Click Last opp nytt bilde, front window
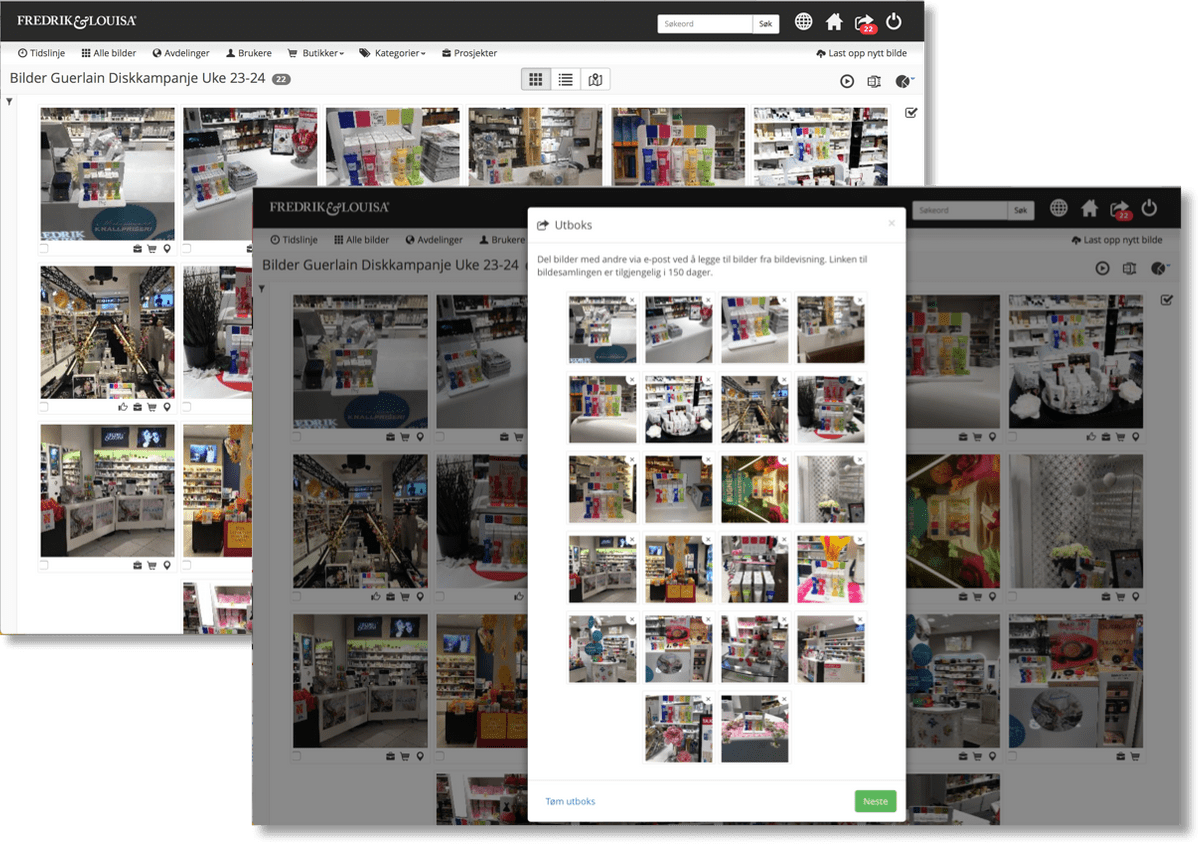Screen dimensions: 1200x844 pyautogui.click(x=1116, y=240)
